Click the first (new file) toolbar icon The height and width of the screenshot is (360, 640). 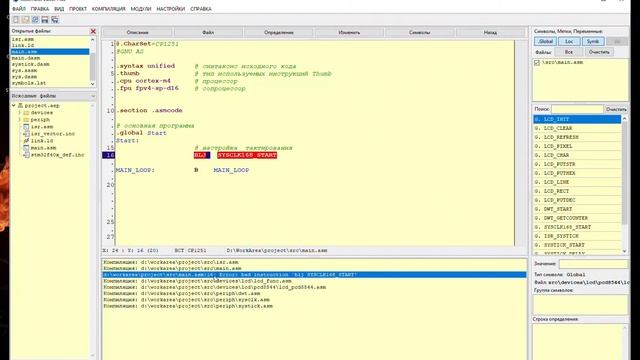[x=16, y=20]
